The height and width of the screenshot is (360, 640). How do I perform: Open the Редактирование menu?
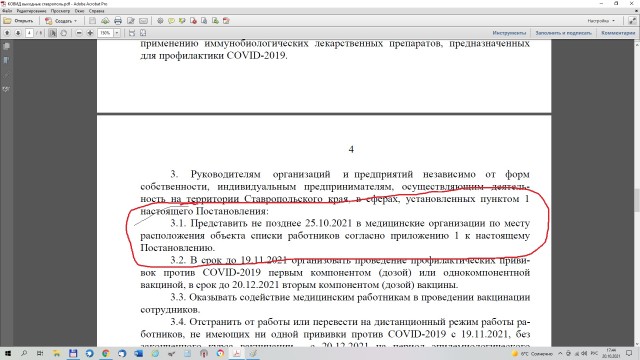(x=31, y=11)
